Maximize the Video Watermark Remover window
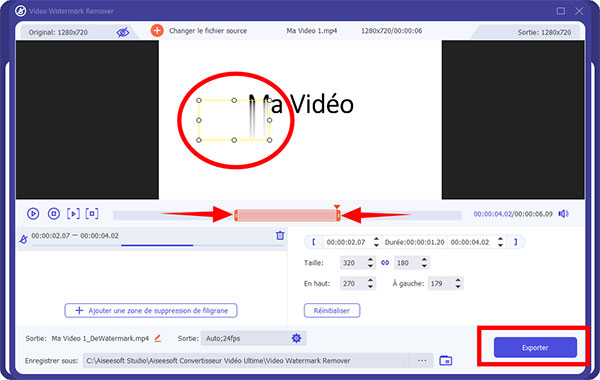600x380 pixels. pos(561,11)
